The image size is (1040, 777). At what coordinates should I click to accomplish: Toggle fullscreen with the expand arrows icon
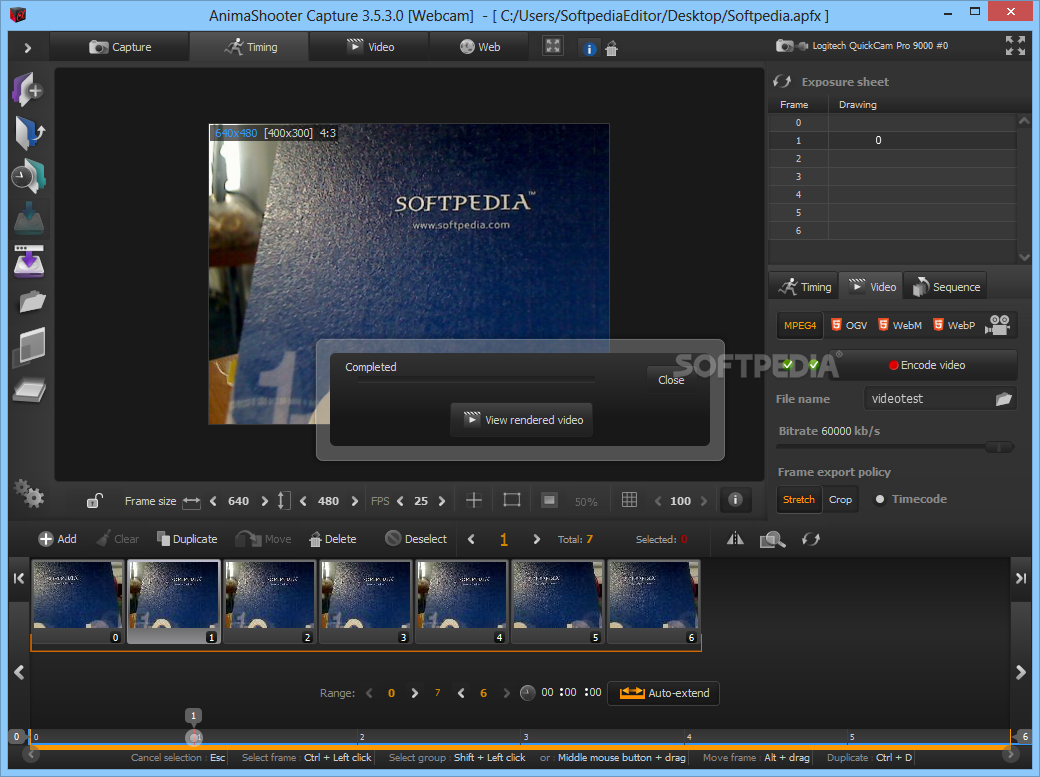[1015, 45]
